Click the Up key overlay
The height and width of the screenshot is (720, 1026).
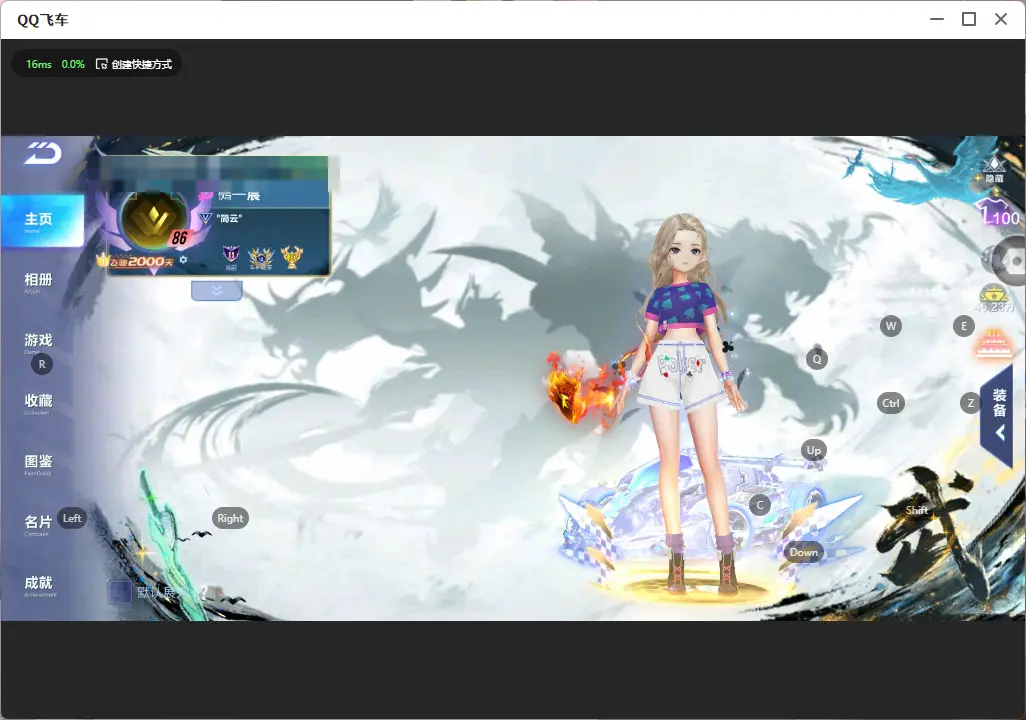813,450
